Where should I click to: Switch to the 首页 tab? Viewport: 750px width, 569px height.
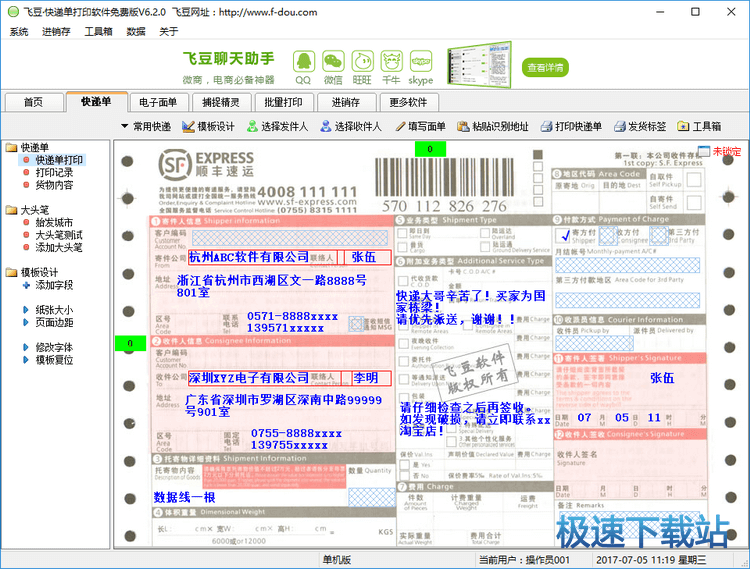click(33, 102)
